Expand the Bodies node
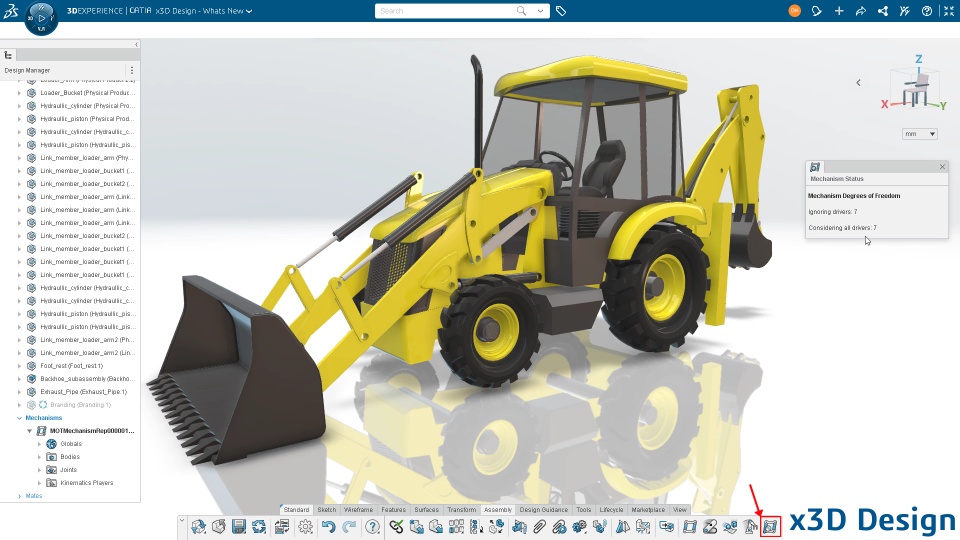This screenshot has width=960, height=540. [x=40, y=457]
